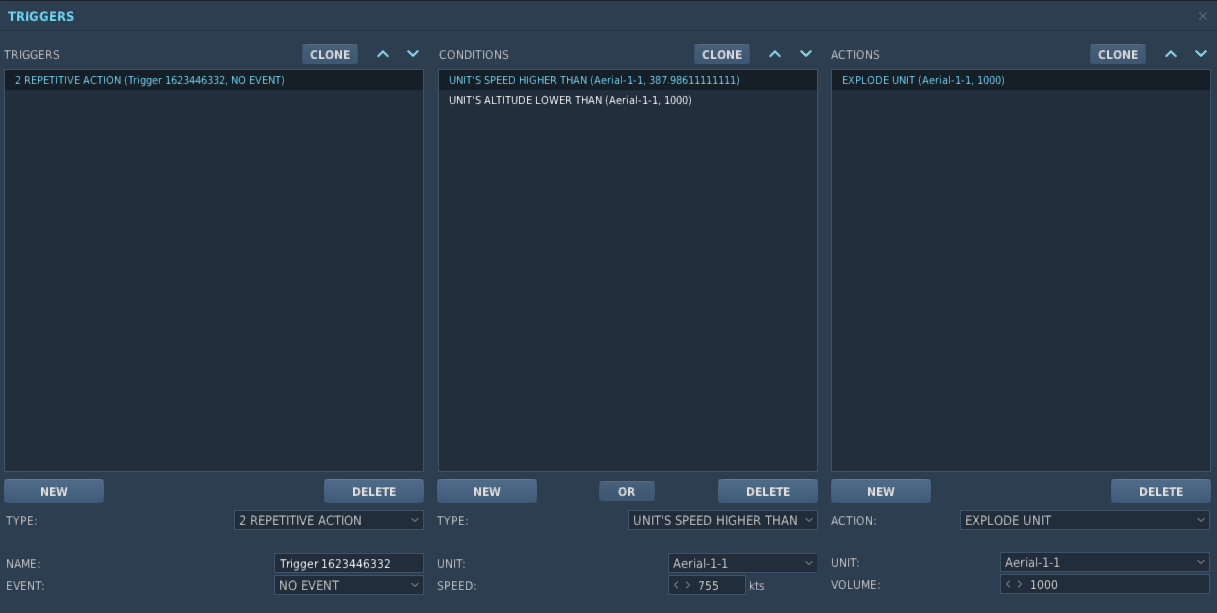The image size is (1217, 613).
Task: Add a new action
Action: coord(881,491)
